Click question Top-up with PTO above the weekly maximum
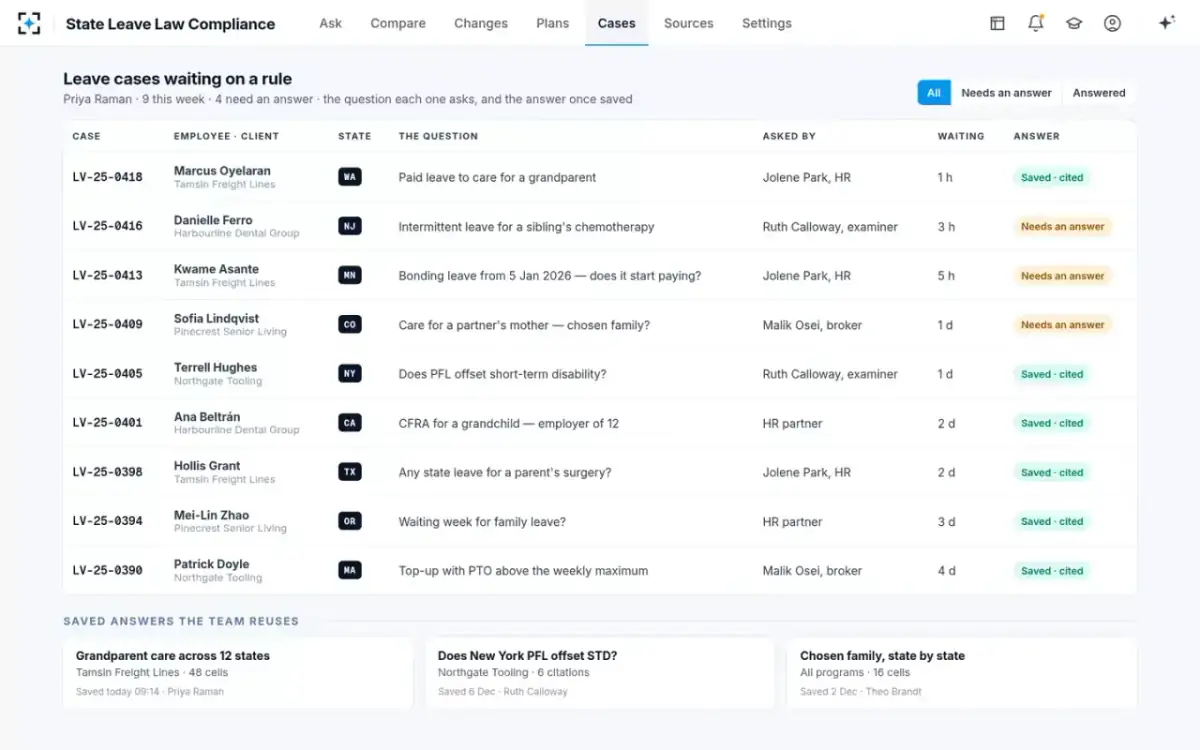Image resolution: width=1200 pixels, height=750 pixels. pos(523,571)
